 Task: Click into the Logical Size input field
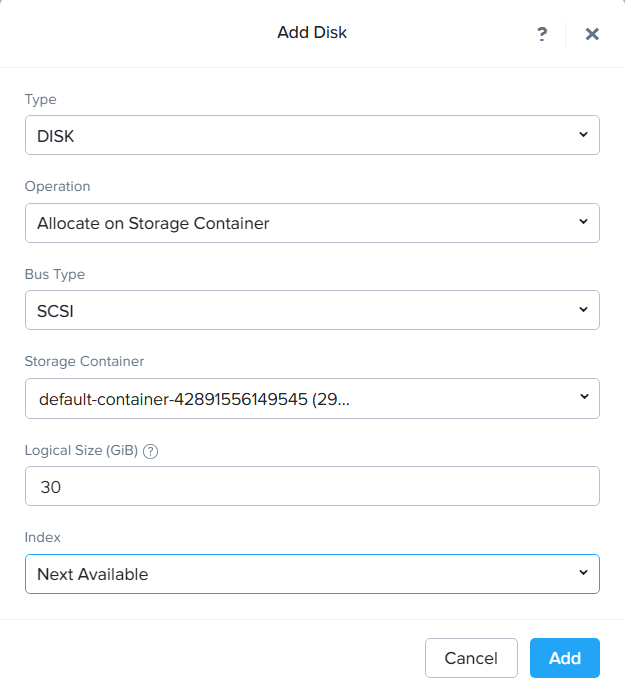pos(312,487)
